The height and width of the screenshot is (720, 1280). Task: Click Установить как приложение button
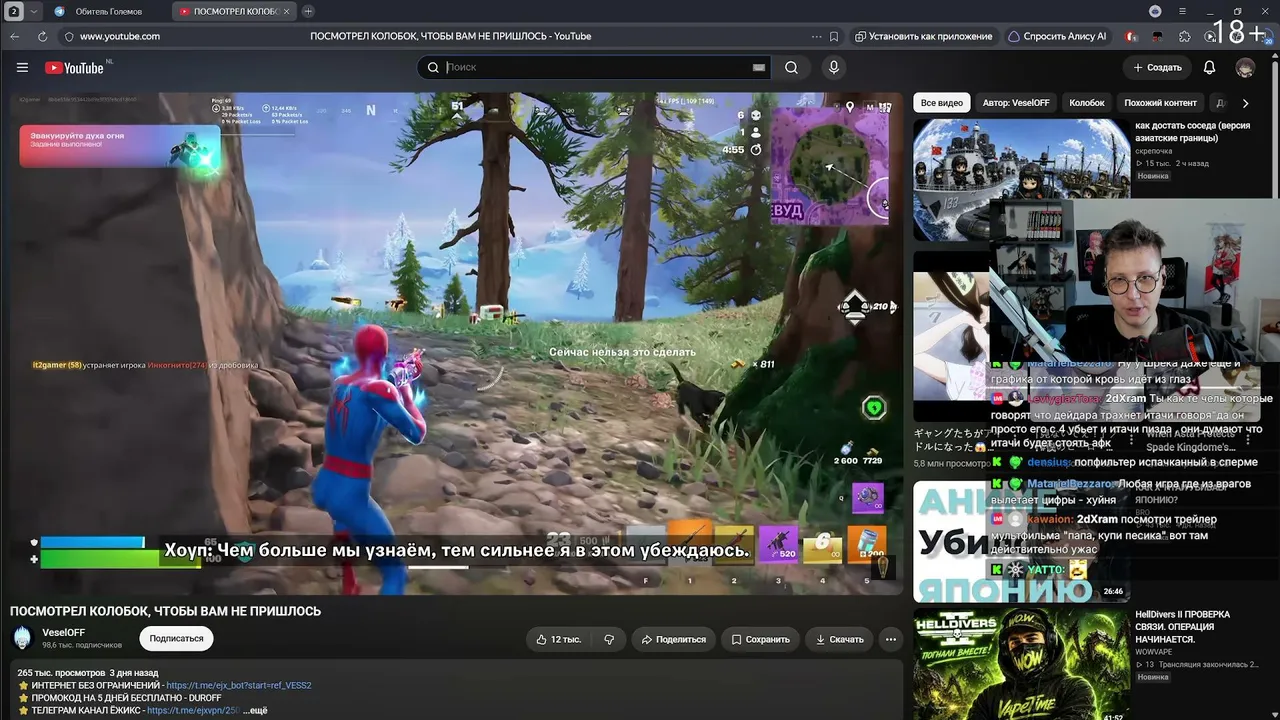923,36
